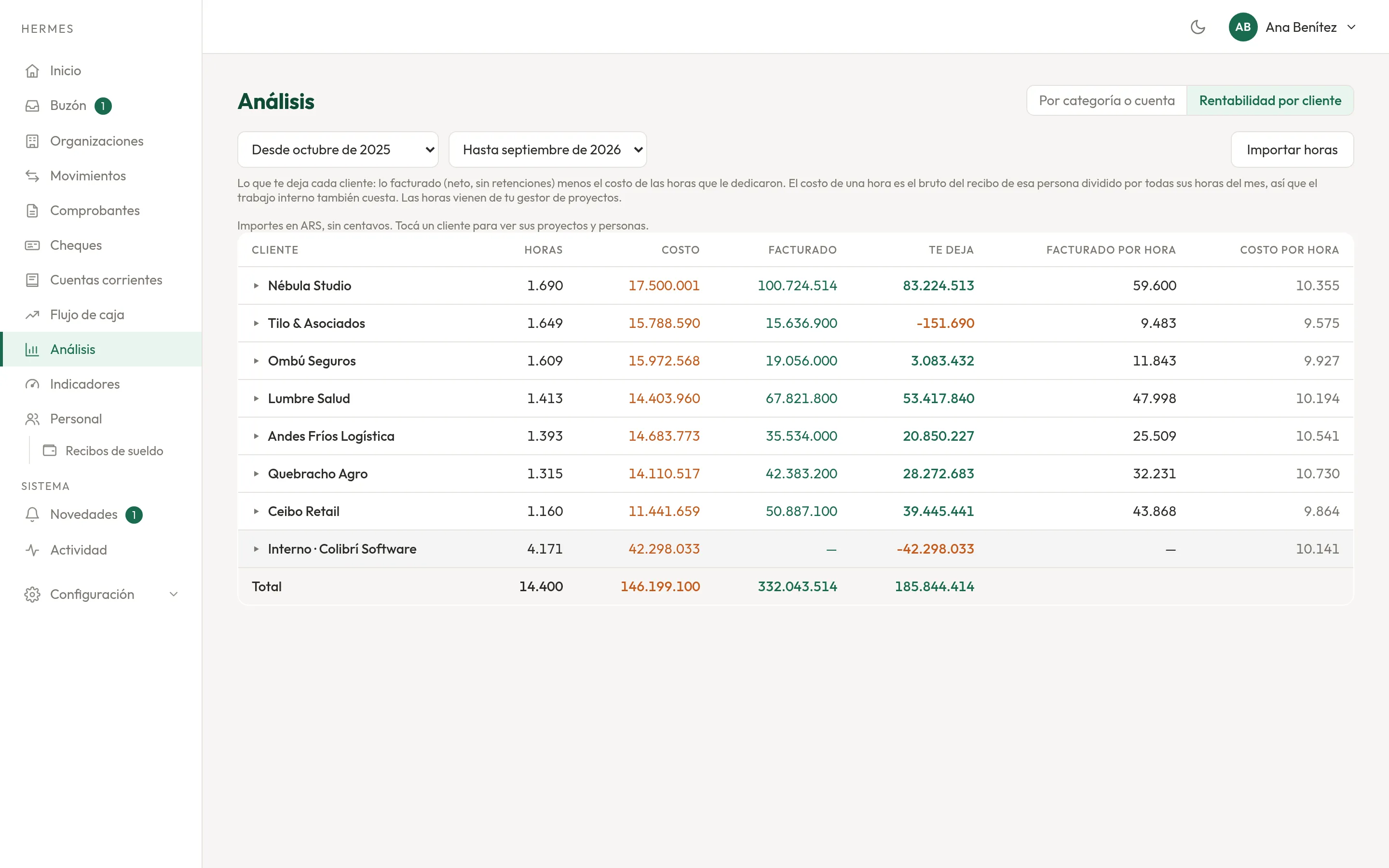Click the Ceibo Retail client name
1389x868 pixels.
(x=303, y=511)
